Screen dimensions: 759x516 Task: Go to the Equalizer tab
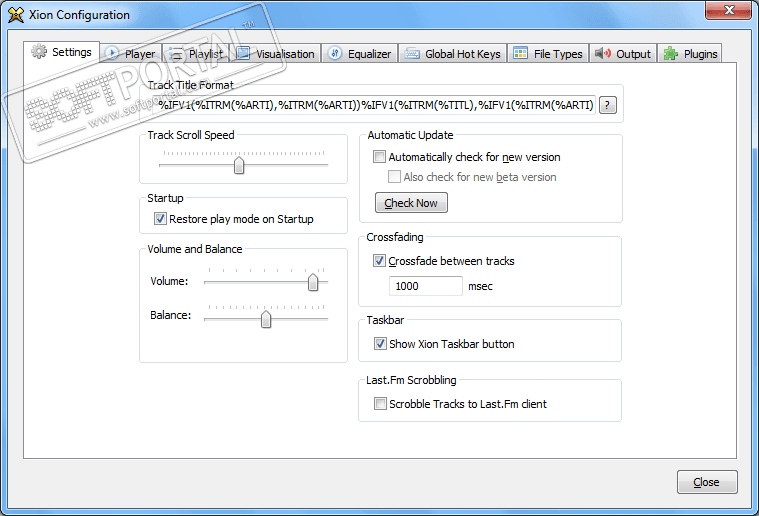click(360, 54)
